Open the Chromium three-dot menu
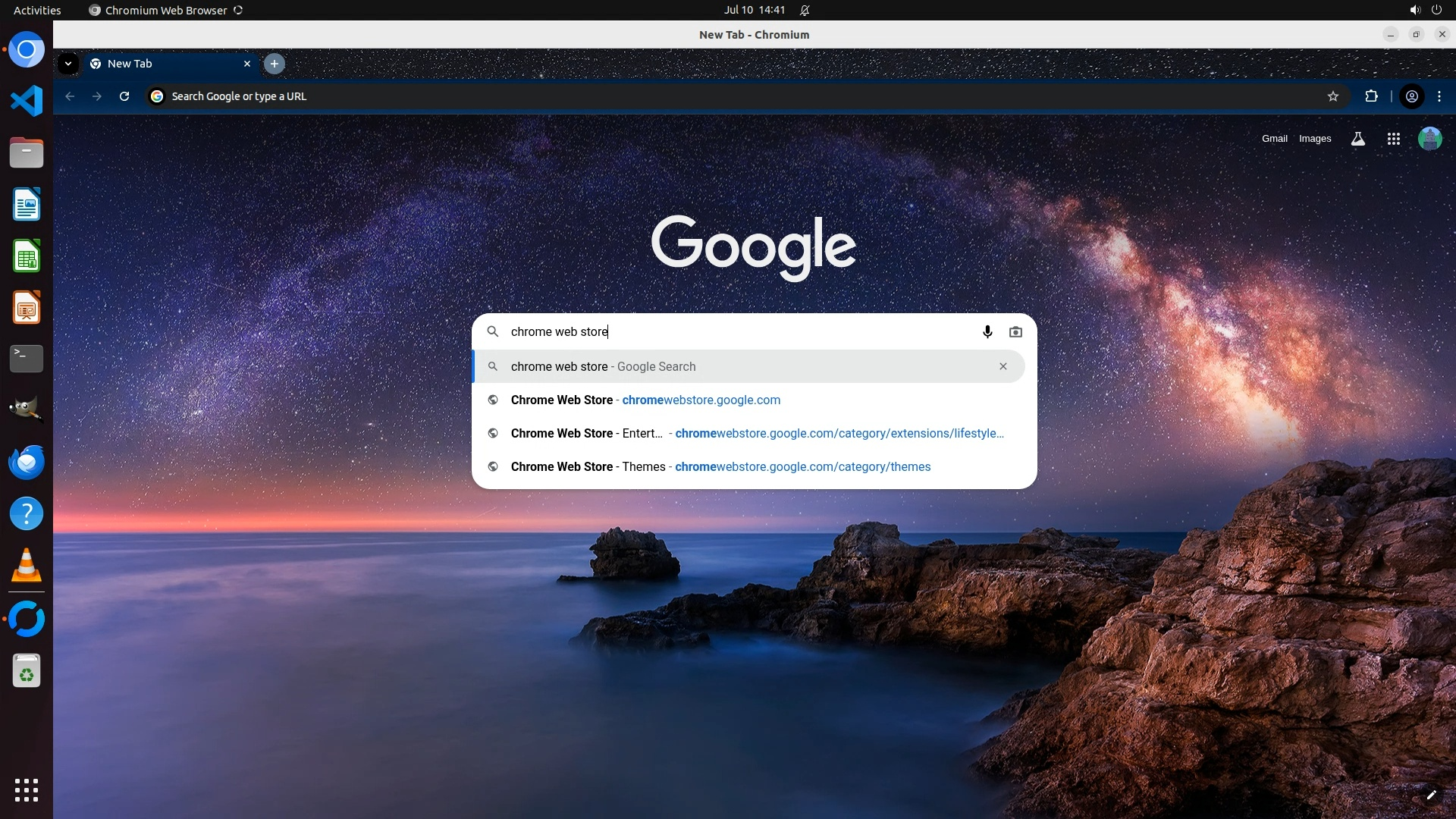 tap(1439, 96)
